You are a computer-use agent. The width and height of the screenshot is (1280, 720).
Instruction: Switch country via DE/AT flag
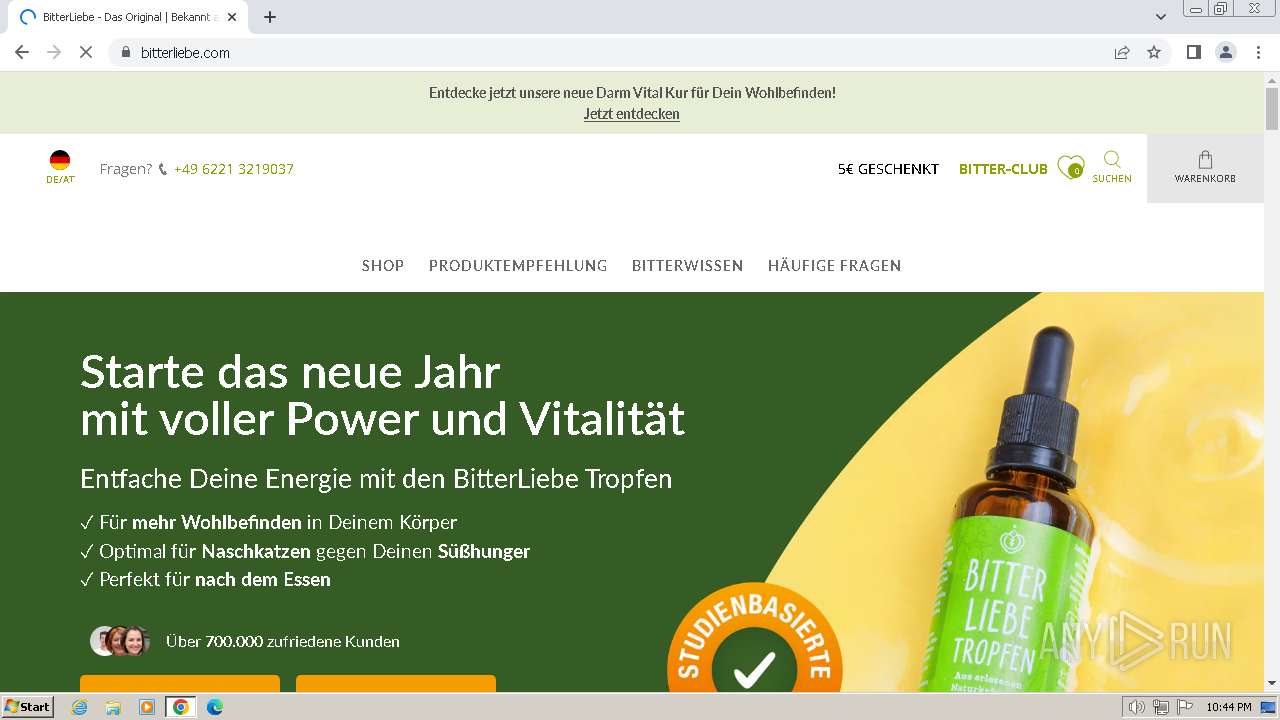pos(60,167)
